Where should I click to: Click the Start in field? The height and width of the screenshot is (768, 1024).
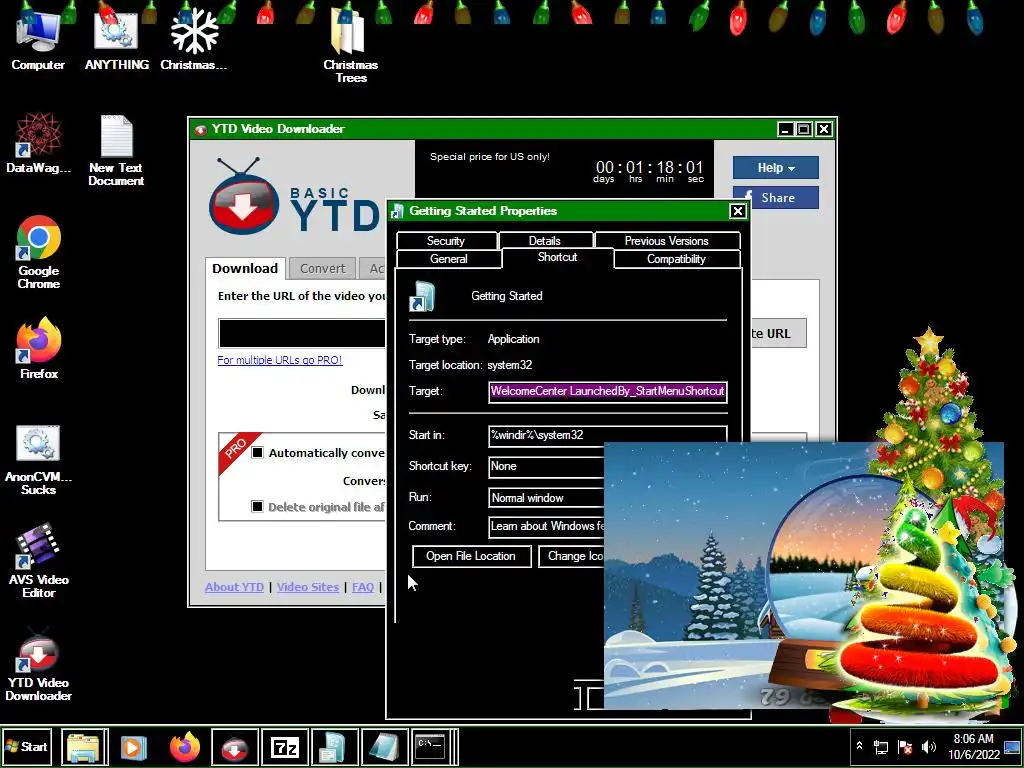(x=607, y=436)
